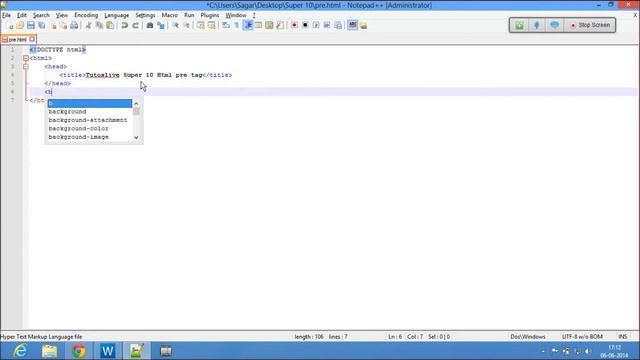Open Find with the binoculars icon
Screen dimensions: 640x360
150,25
